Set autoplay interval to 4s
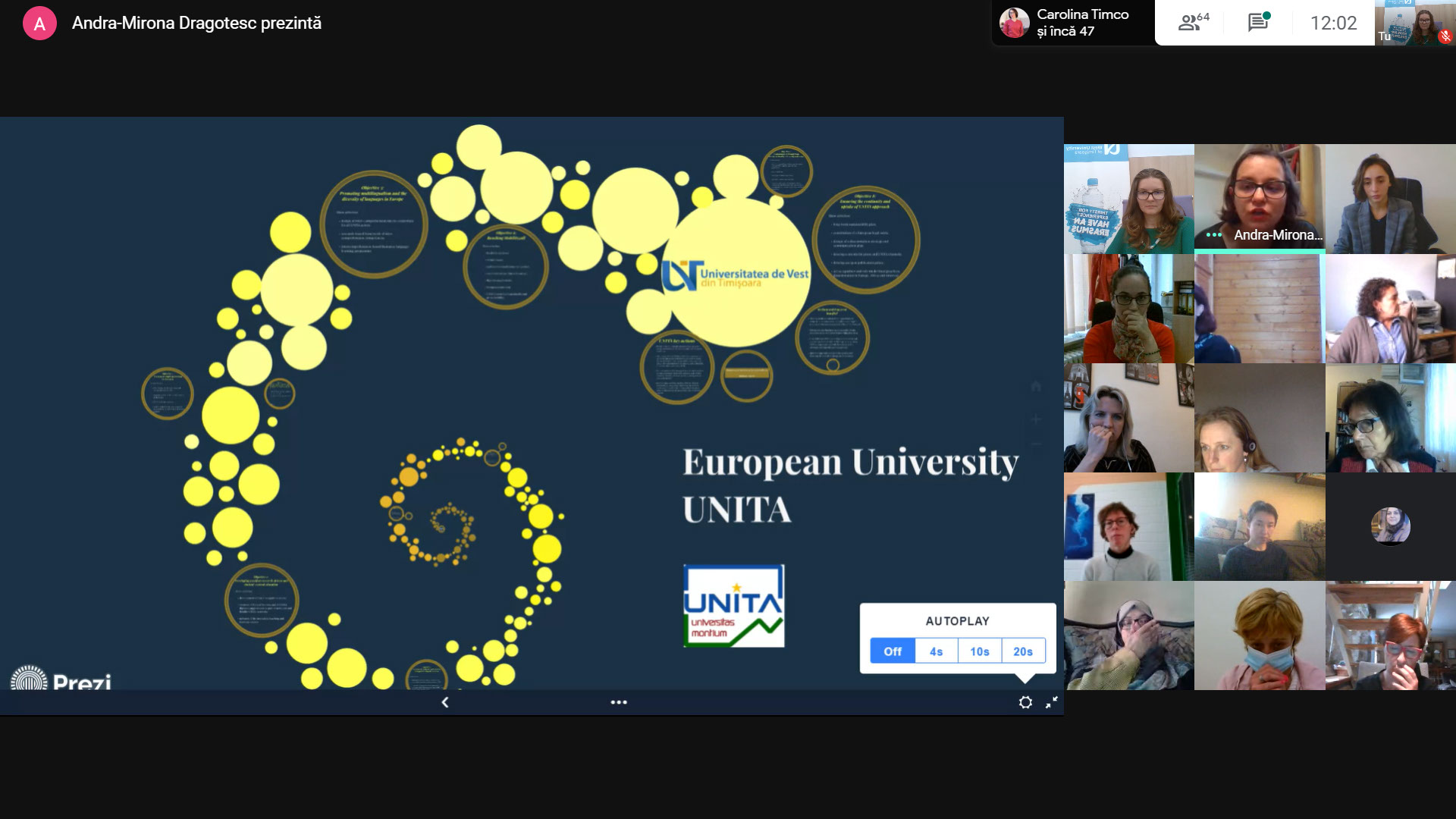 [936, 651]
